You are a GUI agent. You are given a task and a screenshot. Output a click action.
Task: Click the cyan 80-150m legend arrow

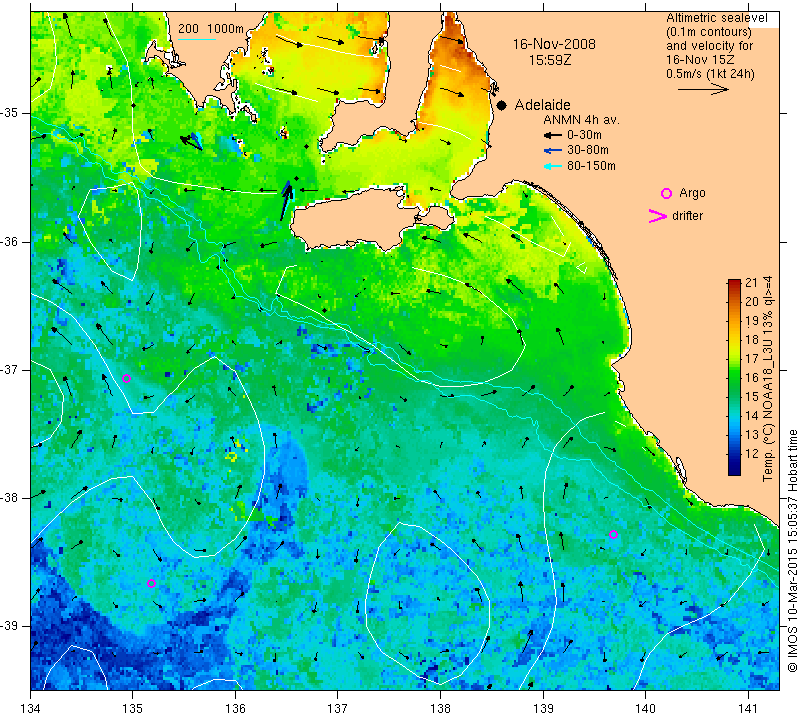click(553, 166)
